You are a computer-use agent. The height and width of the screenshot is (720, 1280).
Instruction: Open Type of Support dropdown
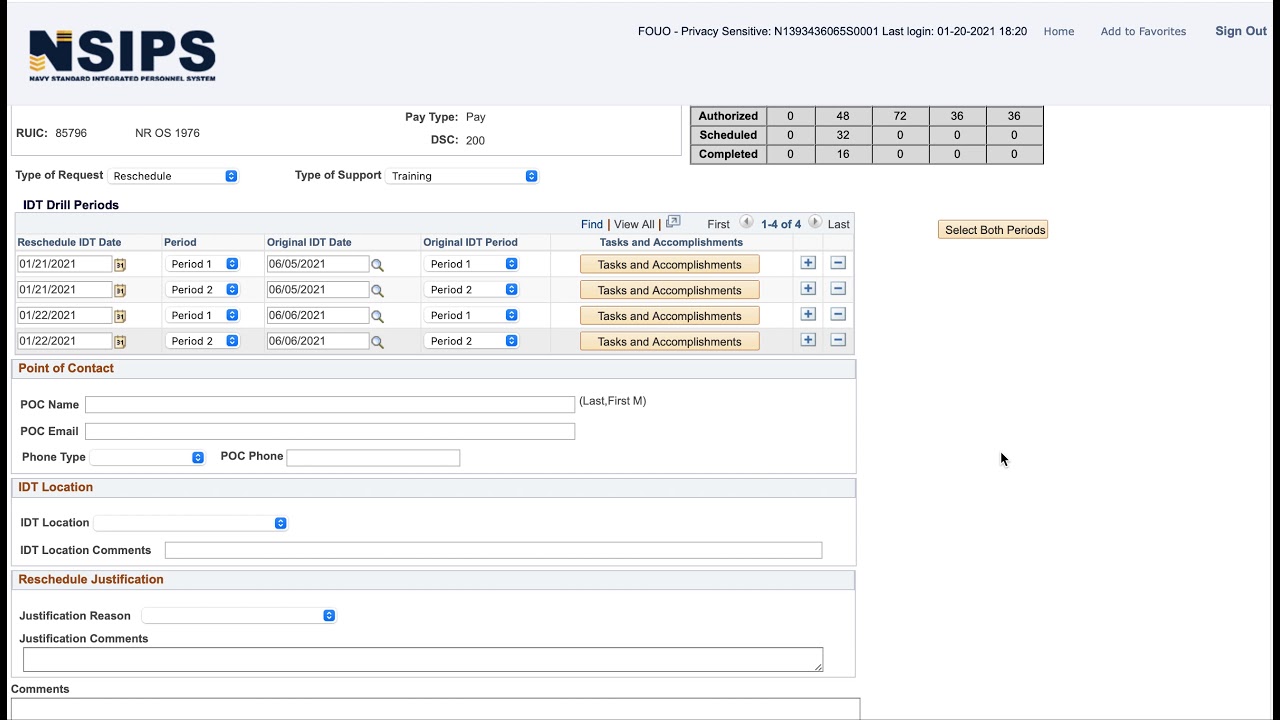pyautogui.click(x=462, y=176)
